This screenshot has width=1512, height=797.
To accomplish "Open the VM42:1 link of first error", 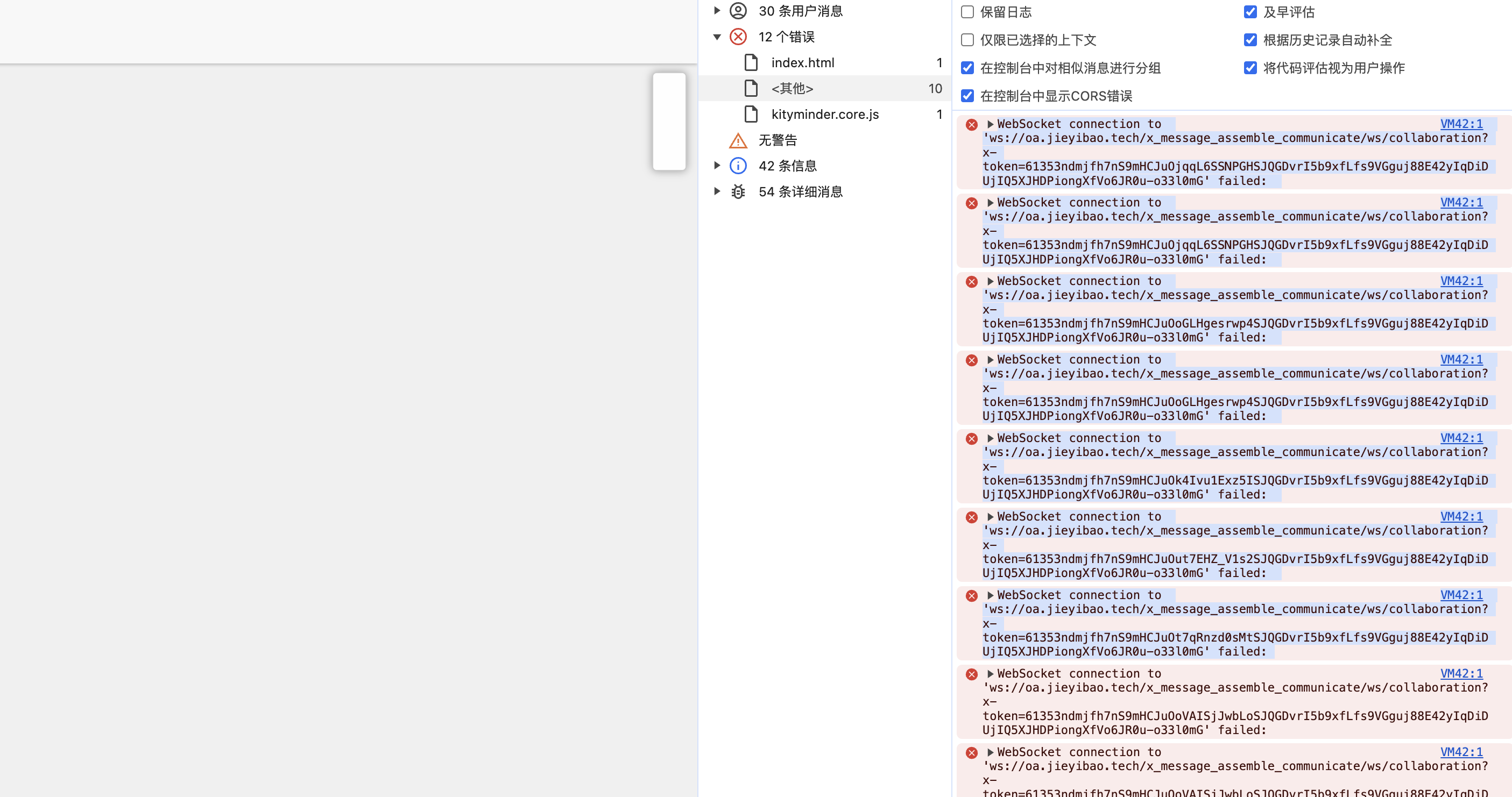I will click(x=1461, y=124).
